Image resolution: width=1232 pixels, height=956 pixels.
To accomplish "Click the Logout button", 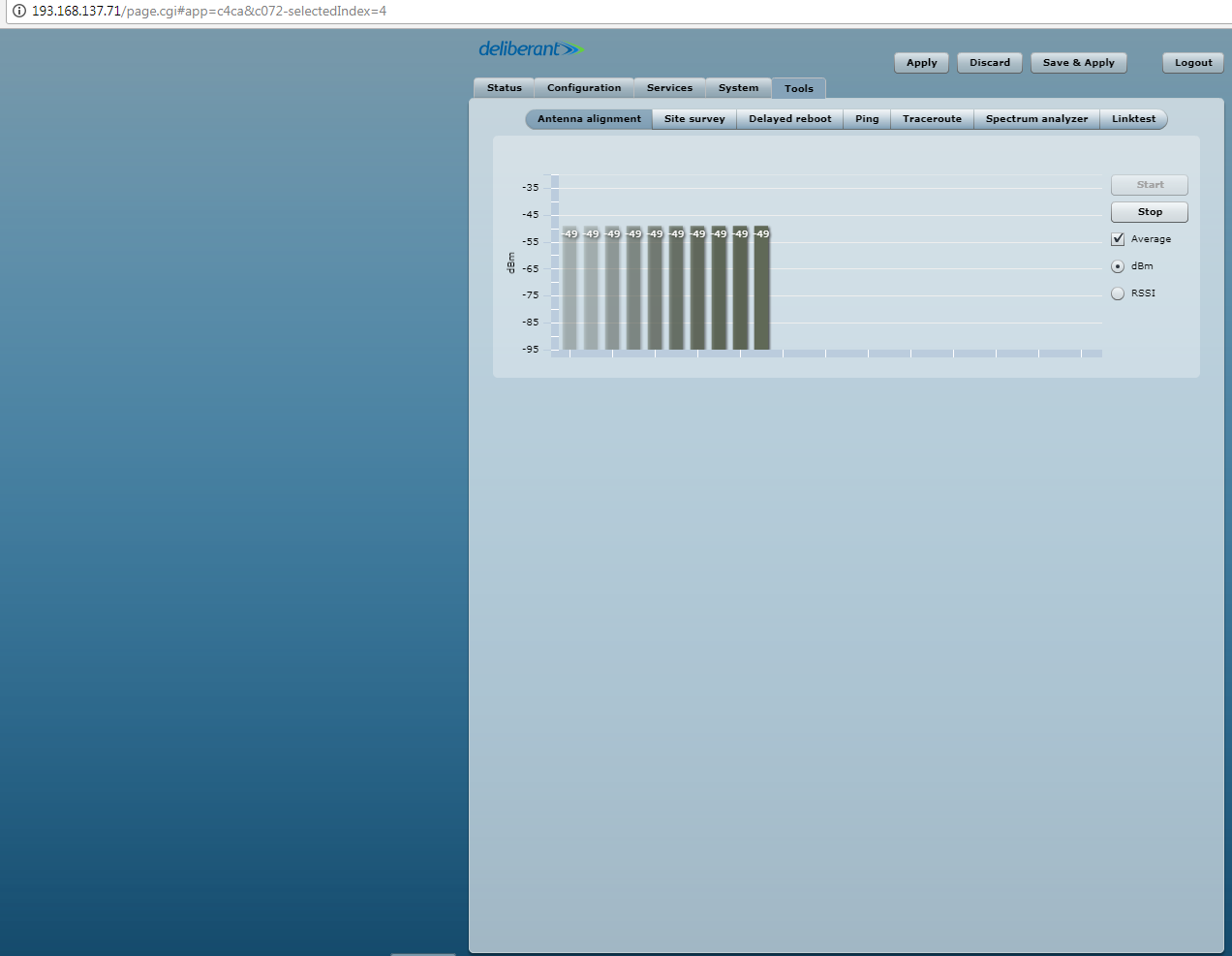I will 1193,63.
